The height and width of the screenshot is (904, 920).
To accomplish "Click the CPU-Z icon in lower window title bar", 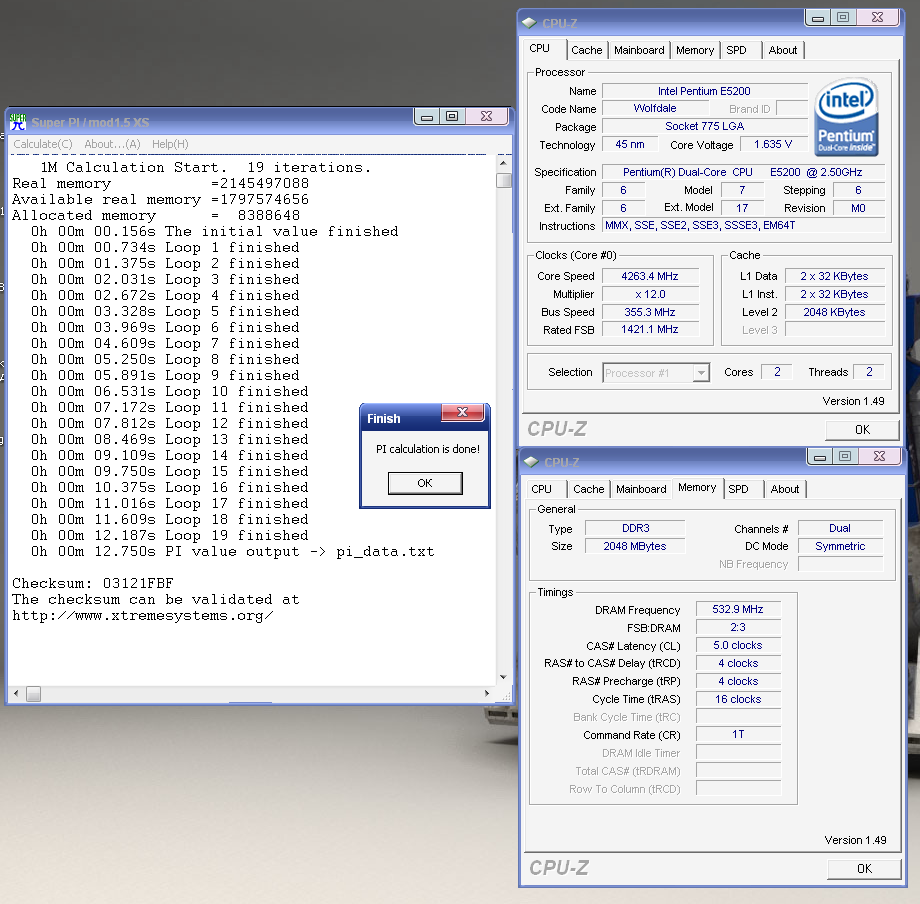I will tap(531, 462).
